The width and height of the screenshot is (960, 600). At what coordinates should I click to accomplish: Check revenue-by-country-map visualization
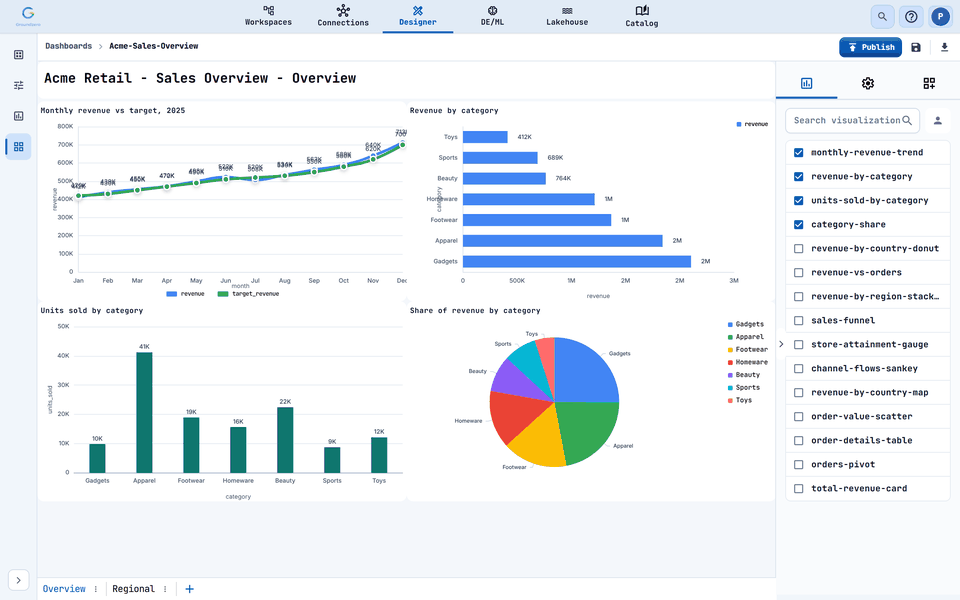[x=798, y=392]
